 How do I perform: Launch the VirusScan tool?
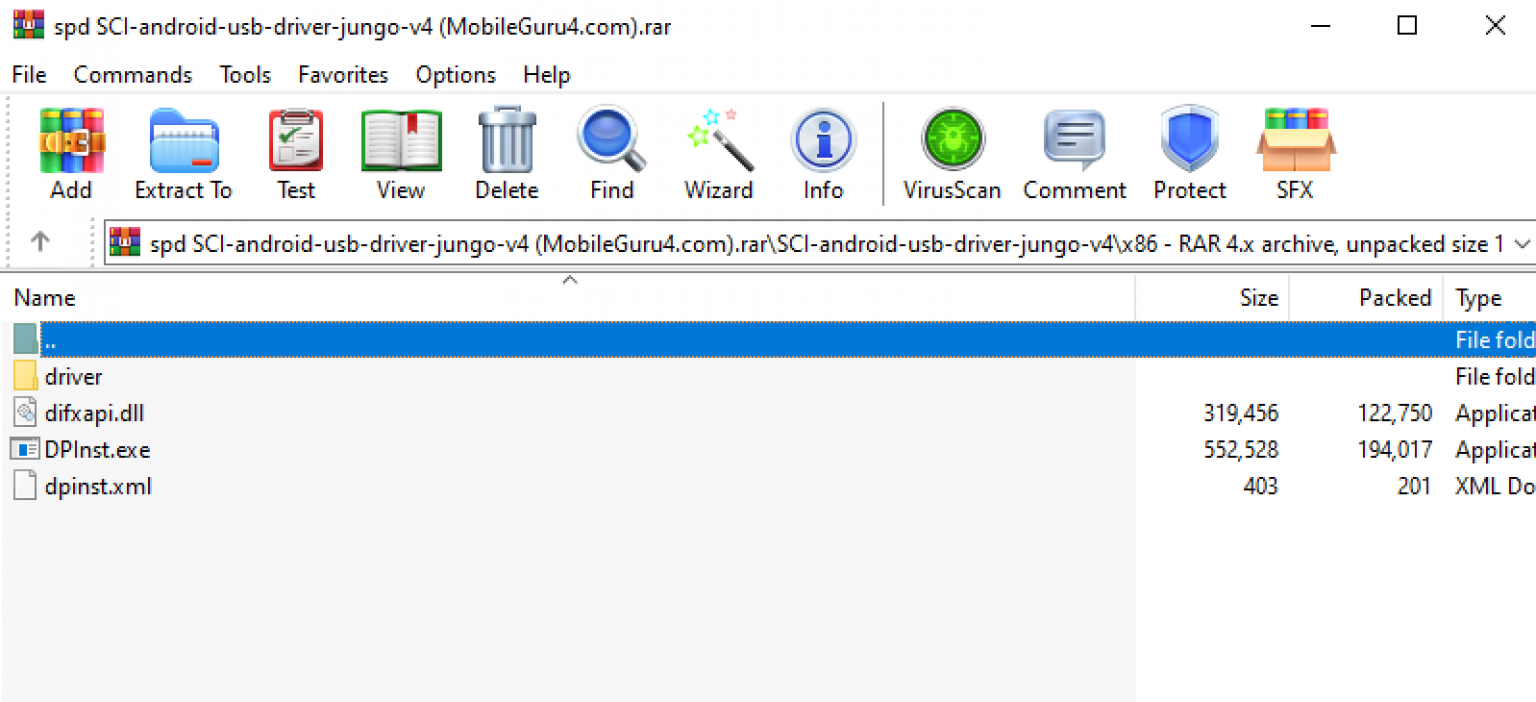click(x=951, y=150)
